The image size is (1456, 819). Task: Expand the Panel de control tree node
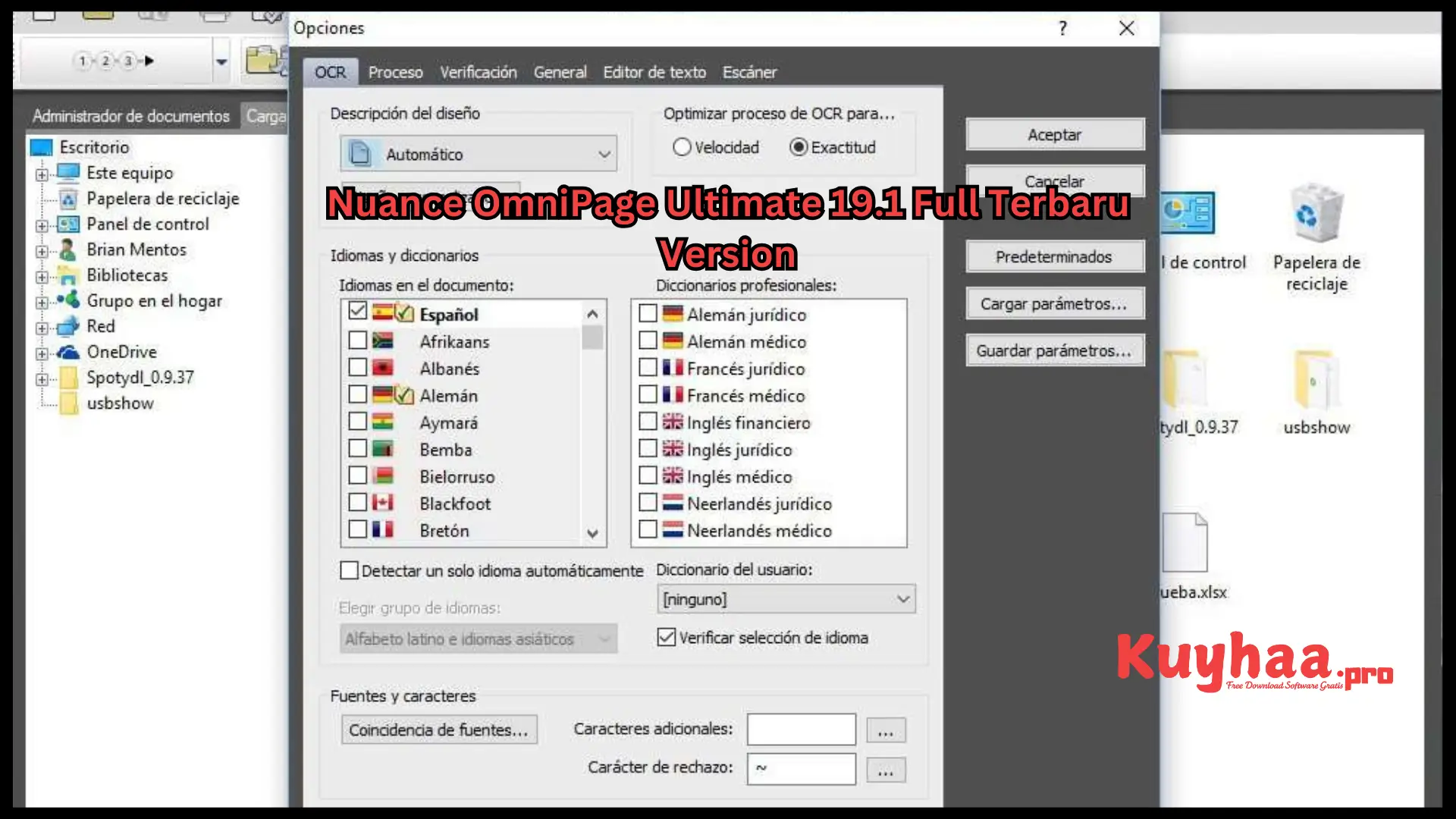click(x=42, y=225)
